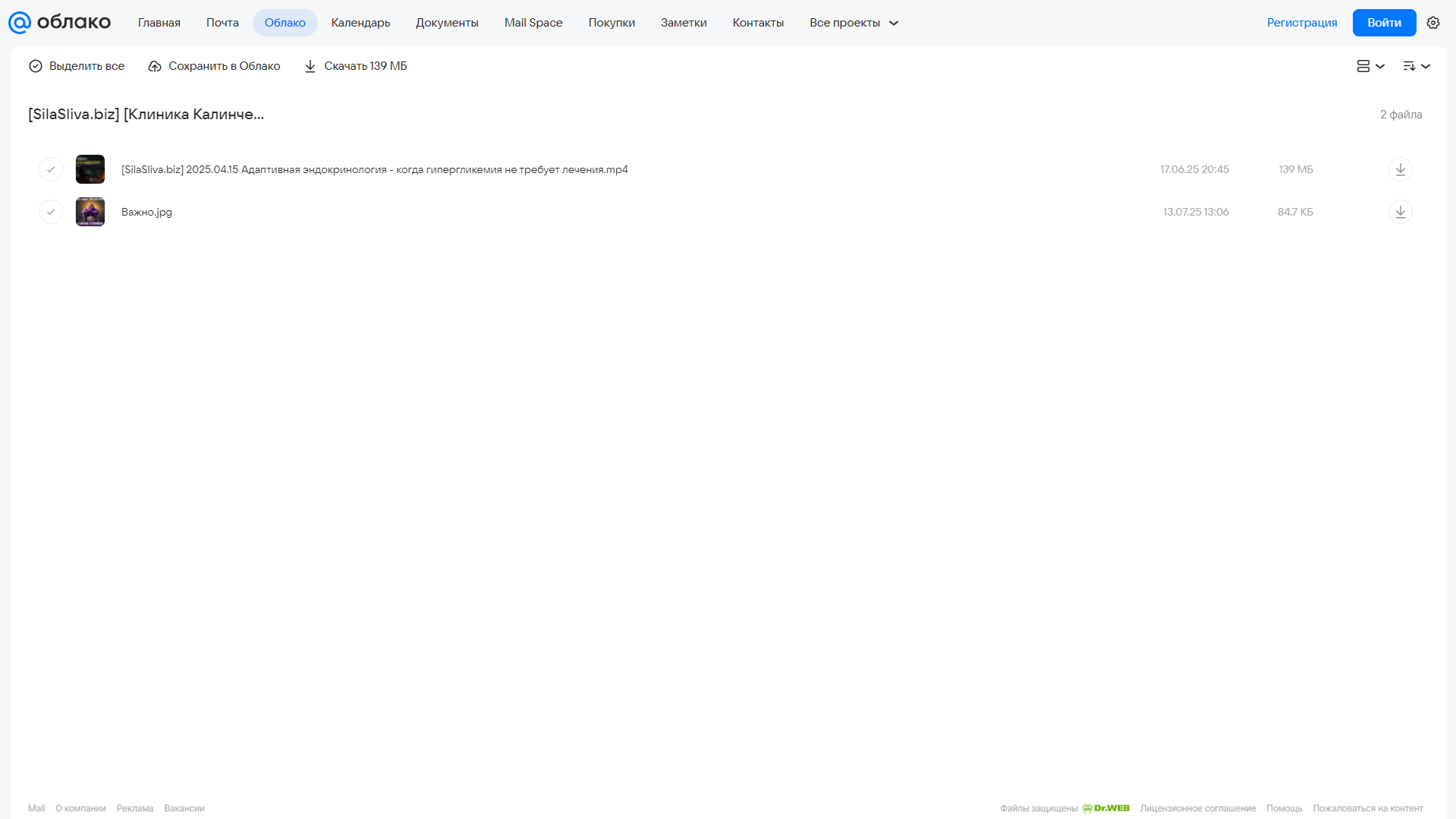Select the checkbox for the mp4 file
The width and height of the screenshot is (1456, 819).
click(x=51, y=169)
